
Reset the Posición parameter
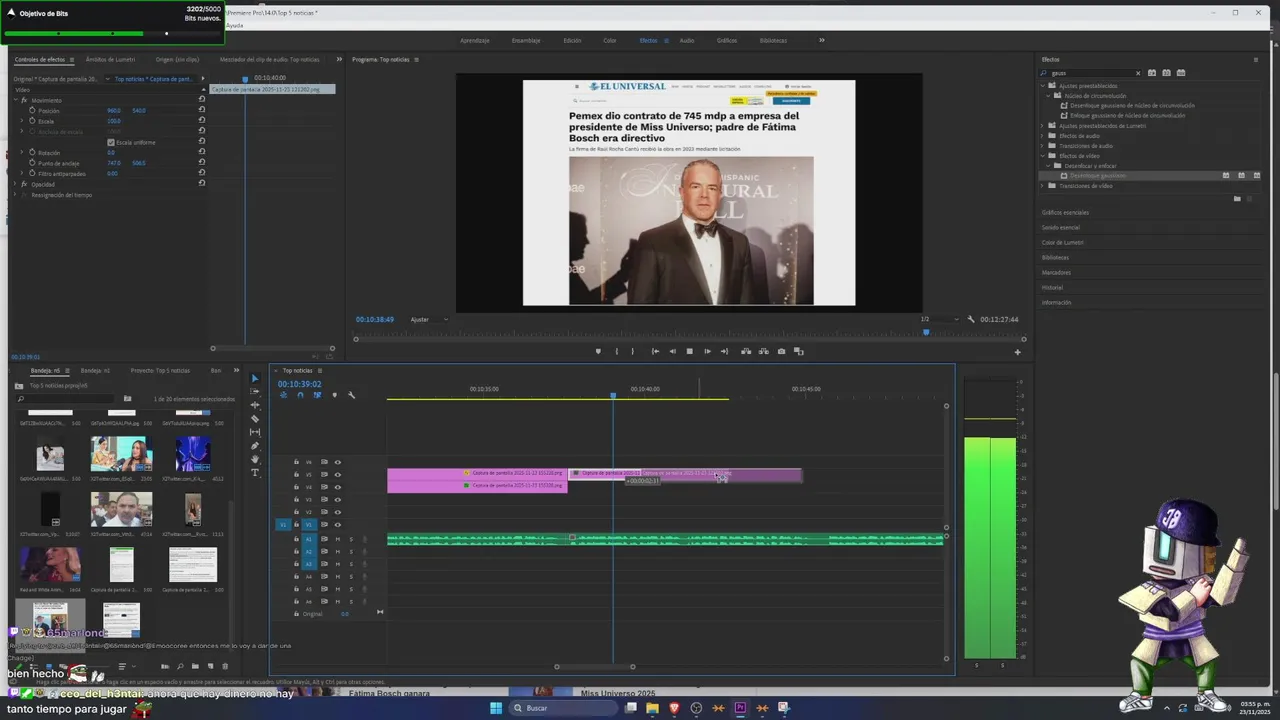coord(202,110)
